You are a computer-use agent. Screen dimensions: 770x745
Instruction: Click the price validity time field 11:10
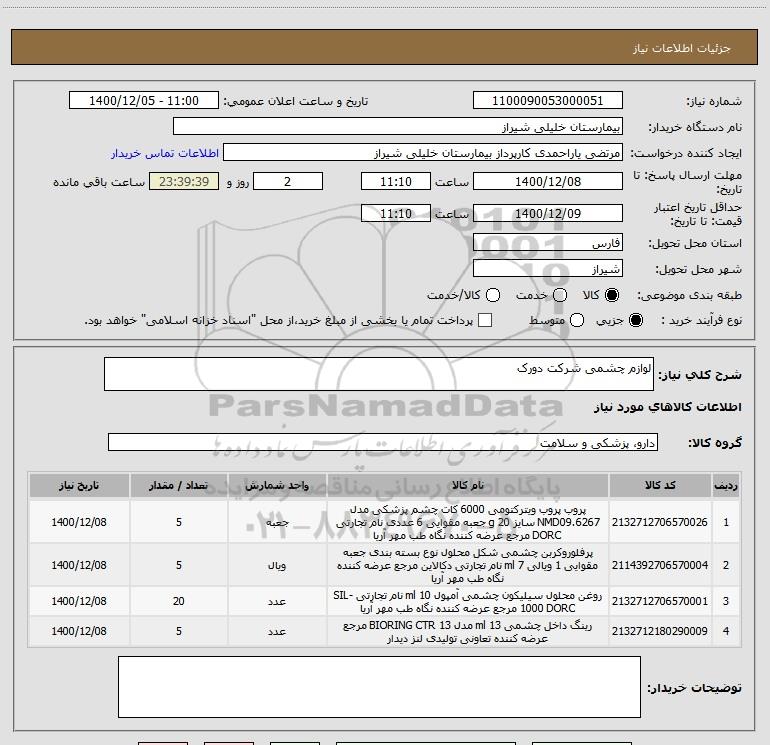pos(396,213)
